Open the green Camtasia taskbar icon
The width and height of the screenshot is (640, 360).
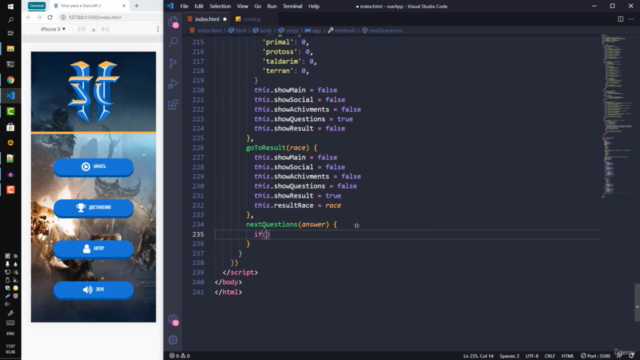click(11, 111)
